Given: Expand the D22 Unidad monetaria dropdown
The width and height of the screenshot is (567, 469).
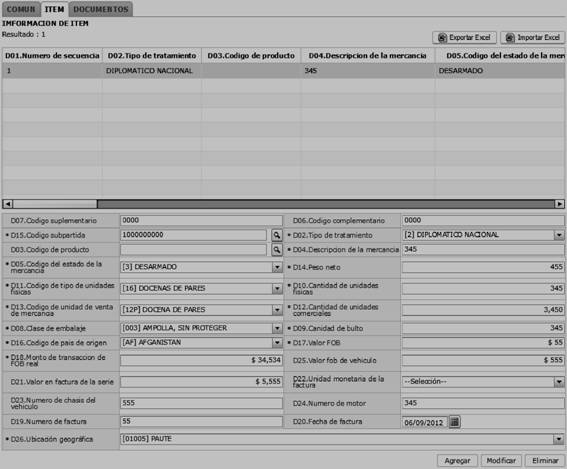Looking at the screenshot, I should pyautogui.click(x=559, y=381).
